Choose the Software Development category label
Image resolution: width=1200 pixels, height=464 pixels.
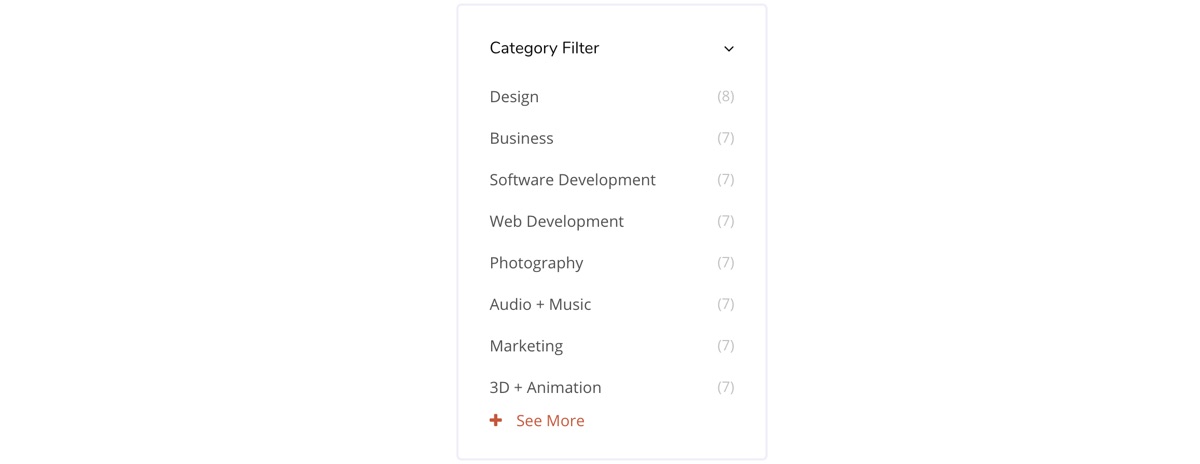[572, 180]
